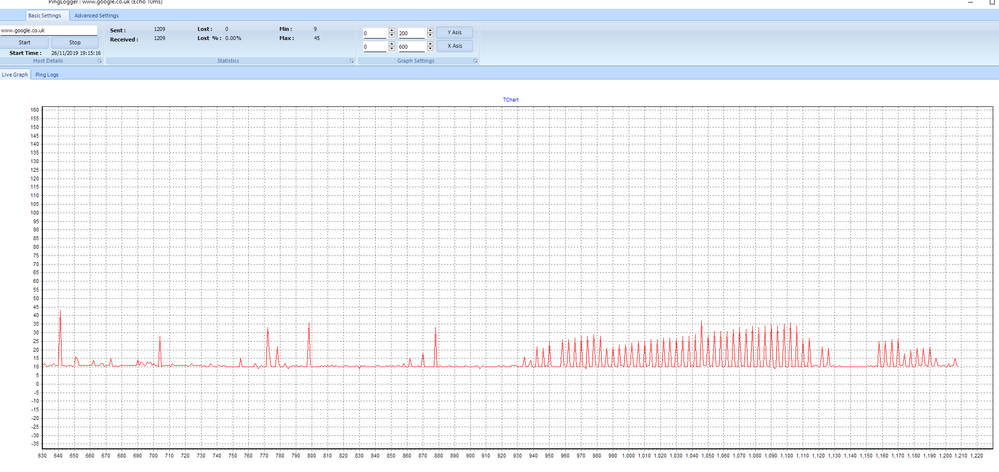Click the TChart title on the graph
Image resolution: width=999 pixels, height=472 pixels.
coord(512,100)
